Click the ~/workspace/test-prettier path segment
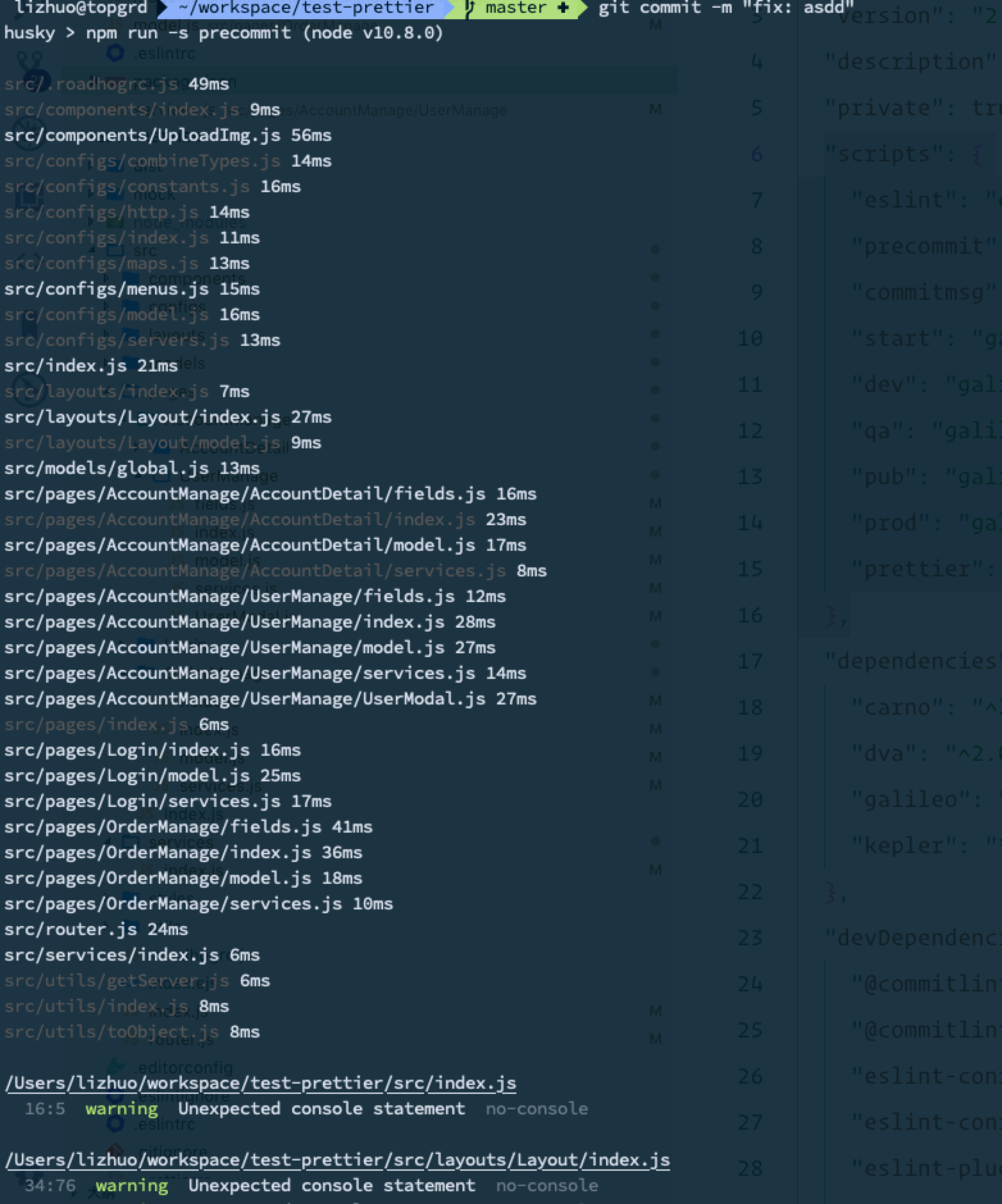Viewport: 1002px width, 1204px height. point(306,8)
